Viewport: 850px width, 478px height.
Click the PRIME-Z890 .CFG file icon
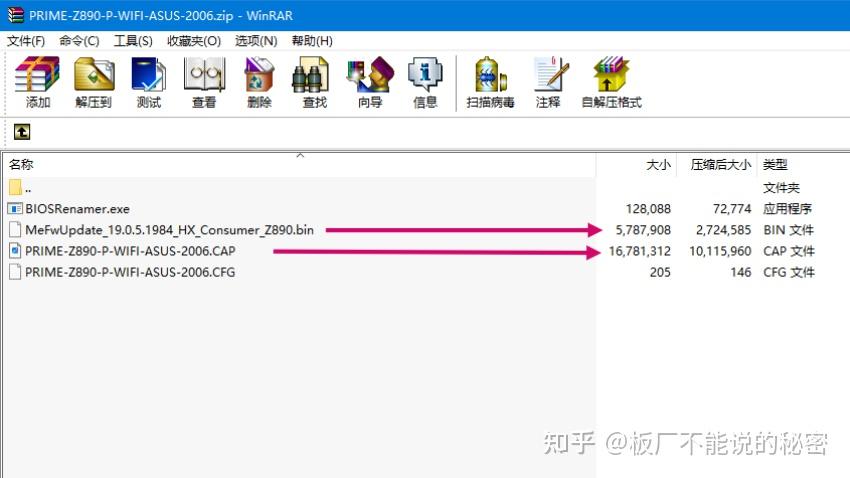pos(15,272)
